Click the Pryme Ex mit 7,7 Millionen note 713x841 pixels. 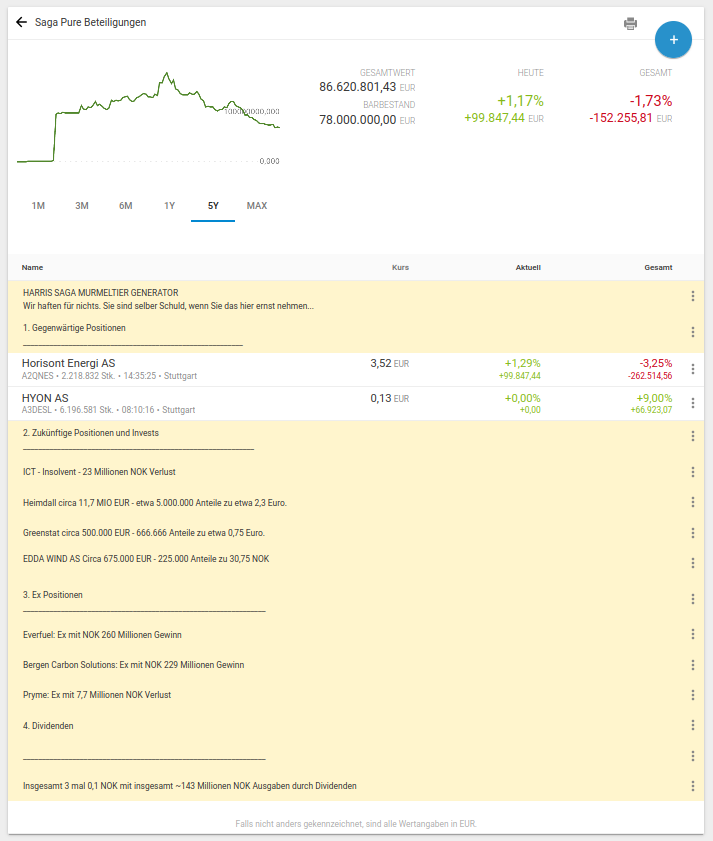(x=97, y=695)
